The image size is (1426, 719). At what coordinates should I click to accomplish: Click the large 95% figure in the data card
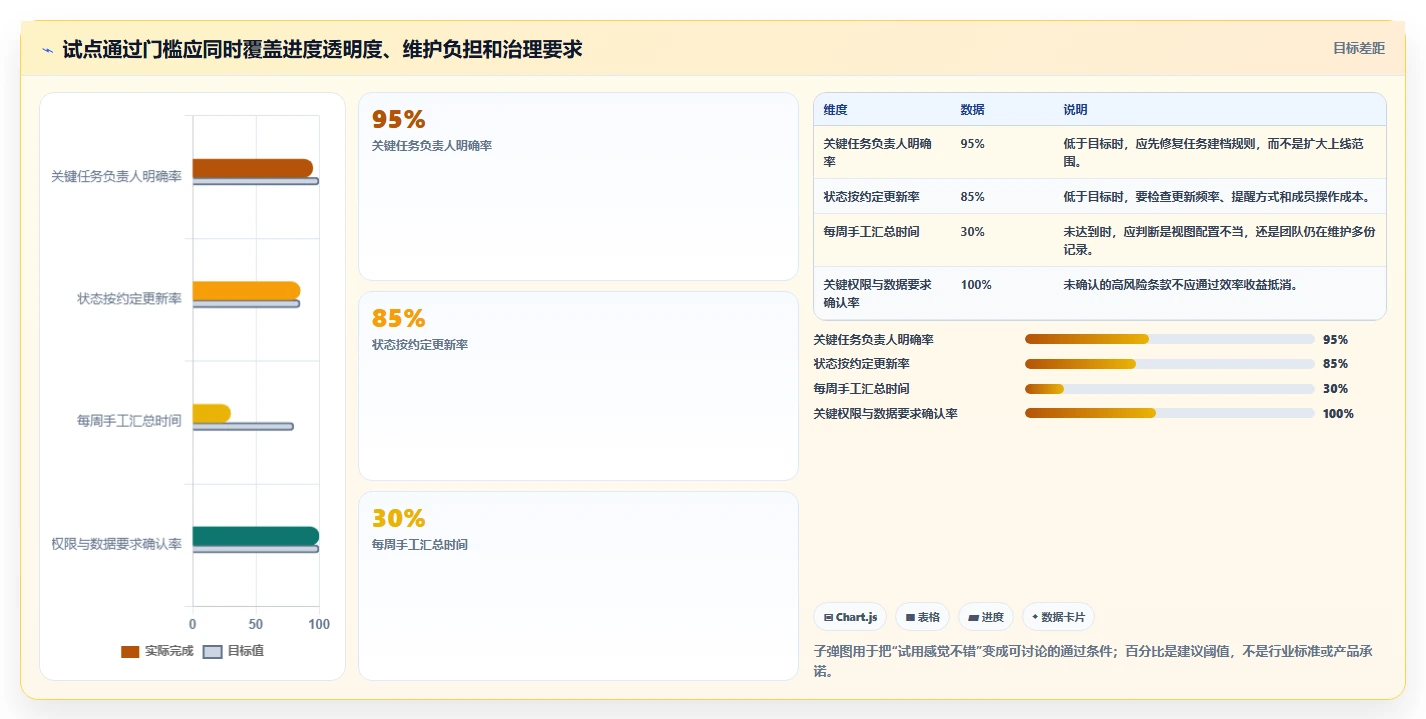[398, 120]
